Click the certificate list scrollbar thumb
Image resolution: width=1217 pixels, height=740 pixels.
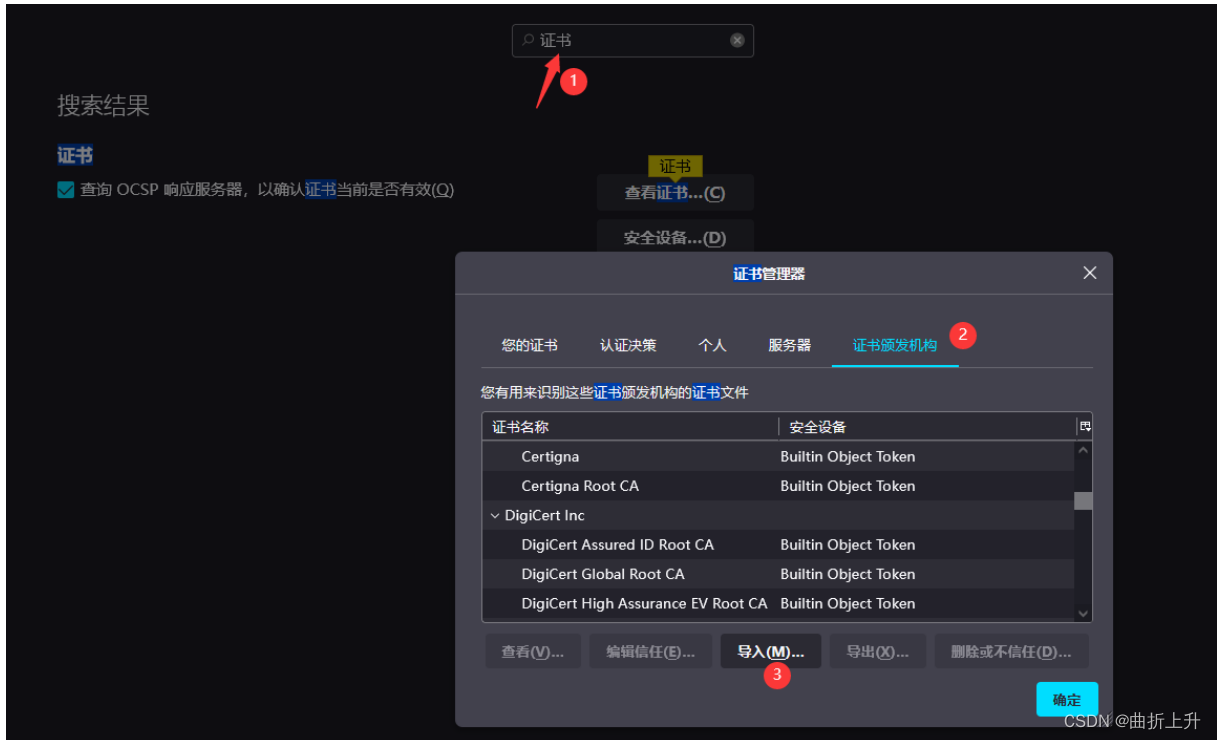pos(1083,501)
